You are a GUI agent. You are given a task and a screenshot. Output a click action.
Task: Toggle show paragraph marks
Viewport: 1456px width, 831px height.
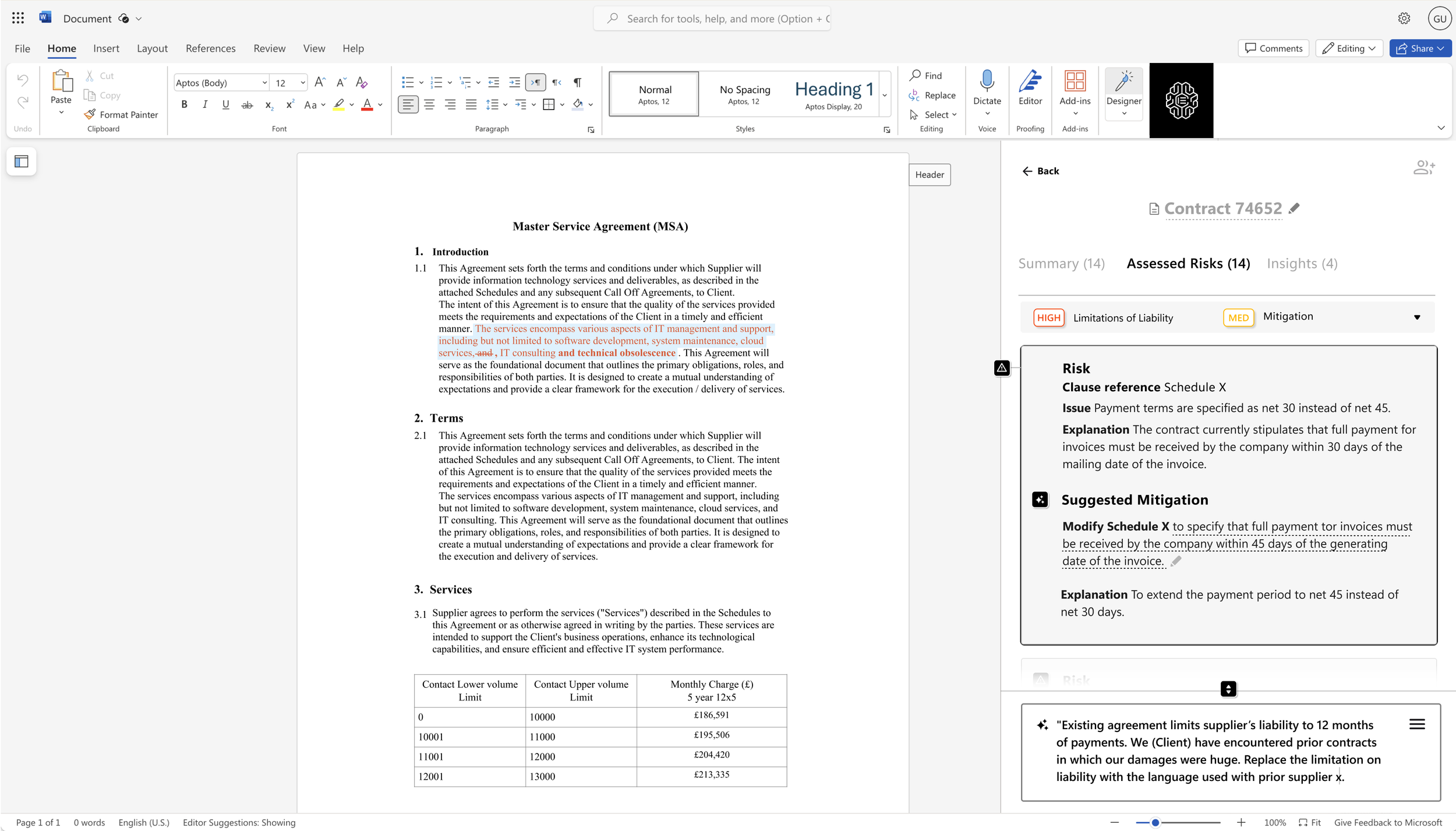click(577, 82)
